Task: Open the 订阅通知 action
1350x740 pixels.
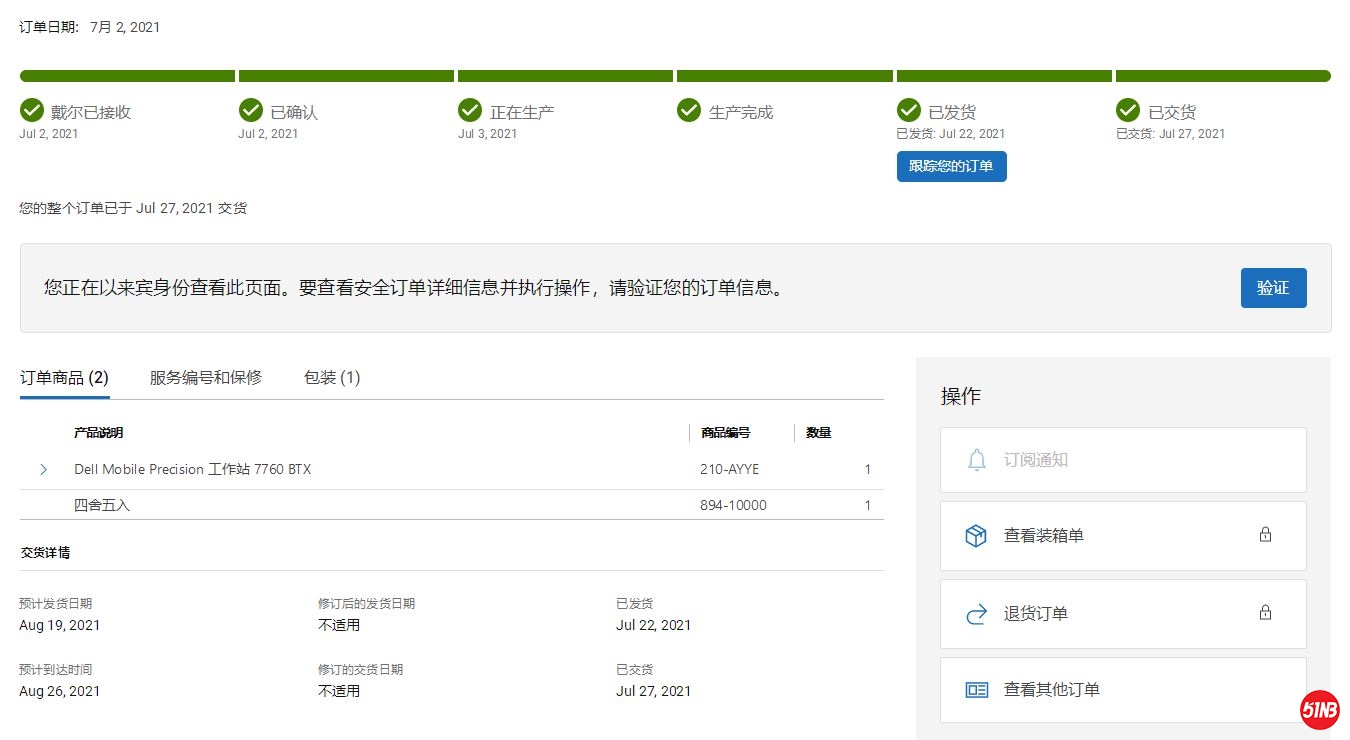Action: [x=1123, y=460]
